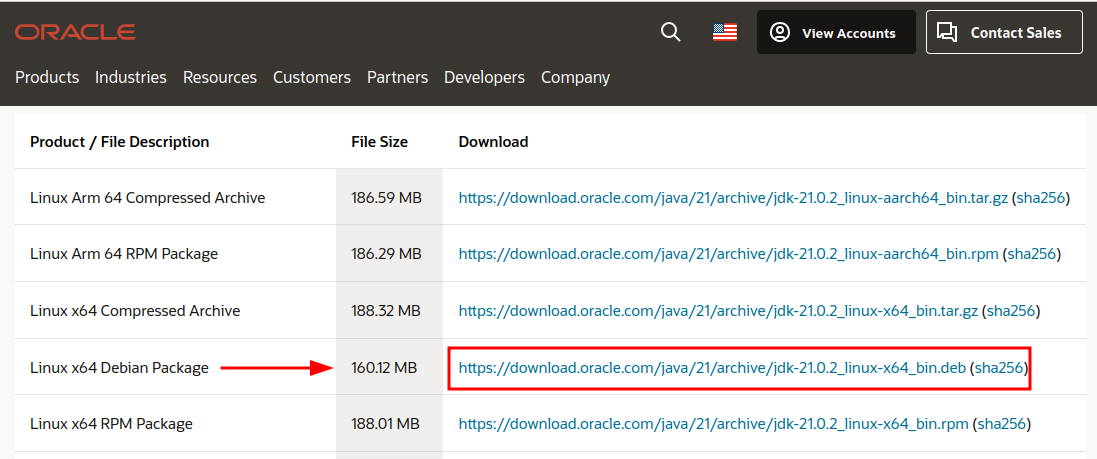Click the 160.12 MB file size
The width and height of the screenshot is (1097, 459).
click(x=384, y=367)
